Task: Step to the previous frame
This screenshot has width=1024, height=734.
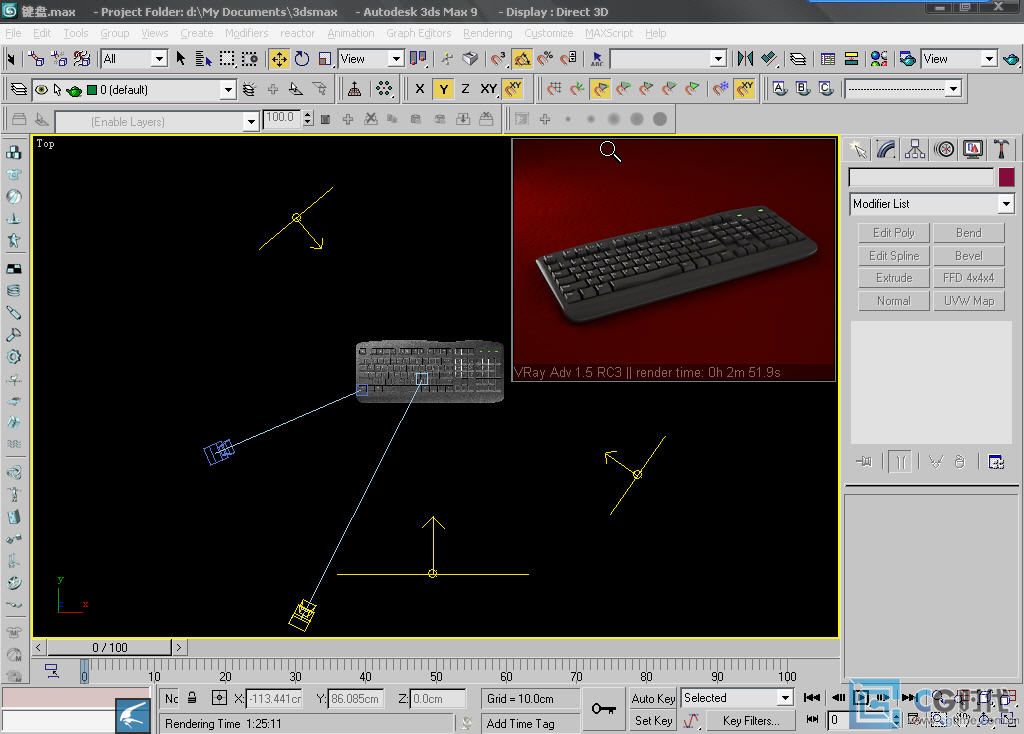Action: pos(838,697)
